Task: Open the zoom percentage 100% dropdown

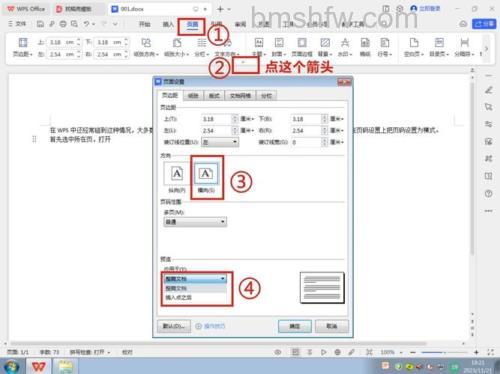Action: coord(391,352)
